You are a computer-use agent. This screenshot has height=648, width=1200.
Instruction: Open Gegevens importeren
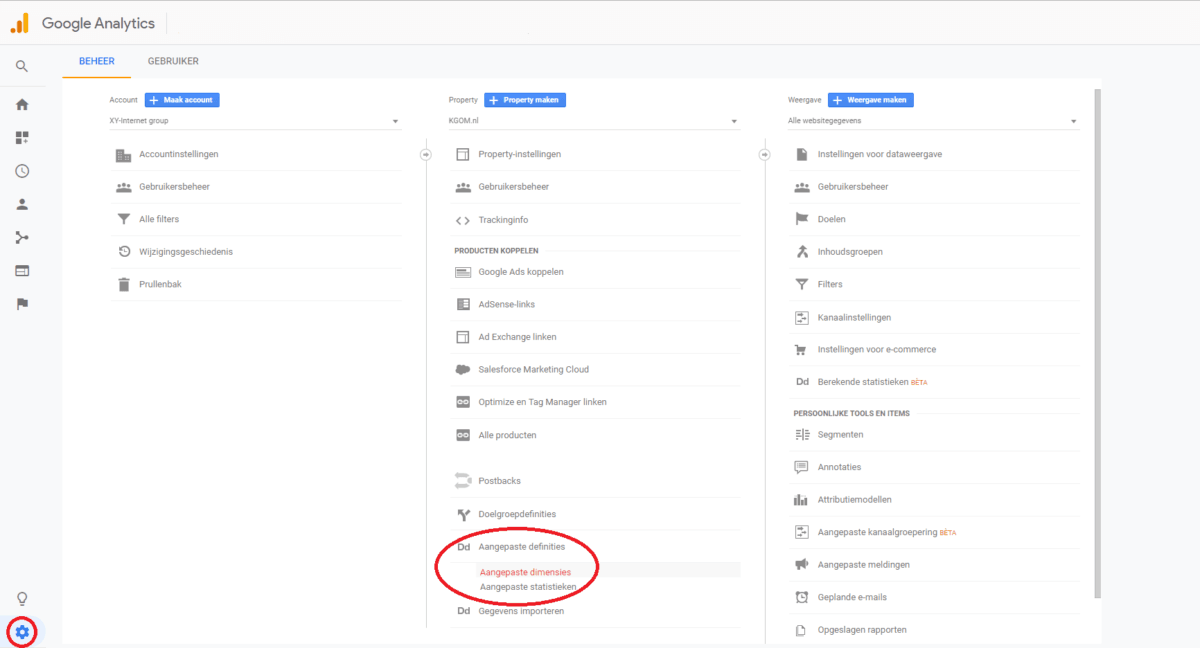(x=520, y=611)
